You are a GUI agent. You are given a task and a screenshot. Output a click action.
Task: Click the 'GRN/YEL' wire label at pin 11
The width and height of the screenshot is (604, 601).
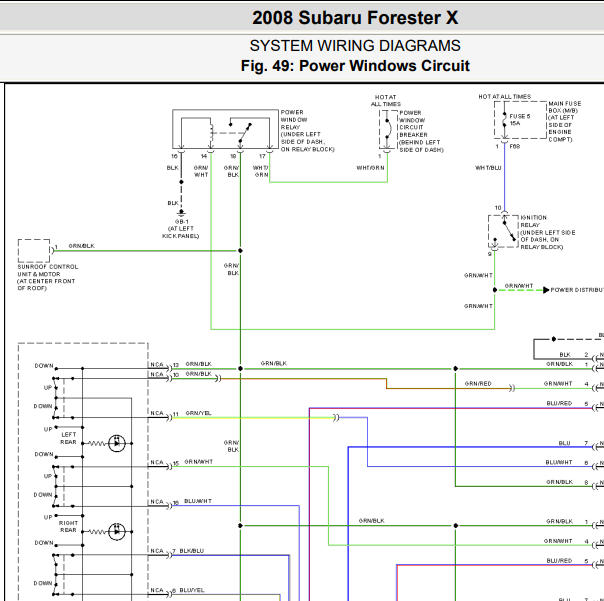coord(198,413)
